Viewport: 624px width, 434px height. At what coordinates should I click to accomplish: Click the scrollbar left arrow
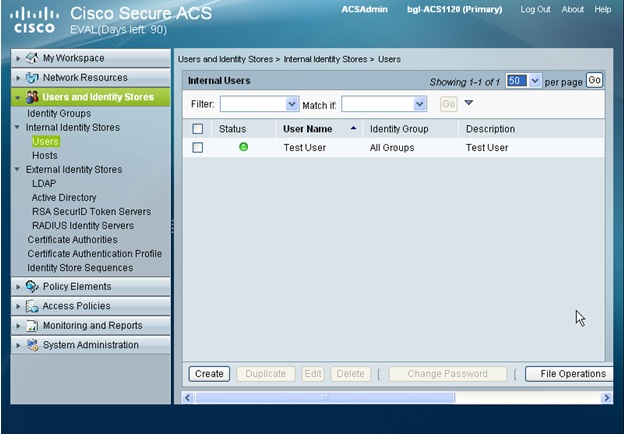(x=188, y=397)
